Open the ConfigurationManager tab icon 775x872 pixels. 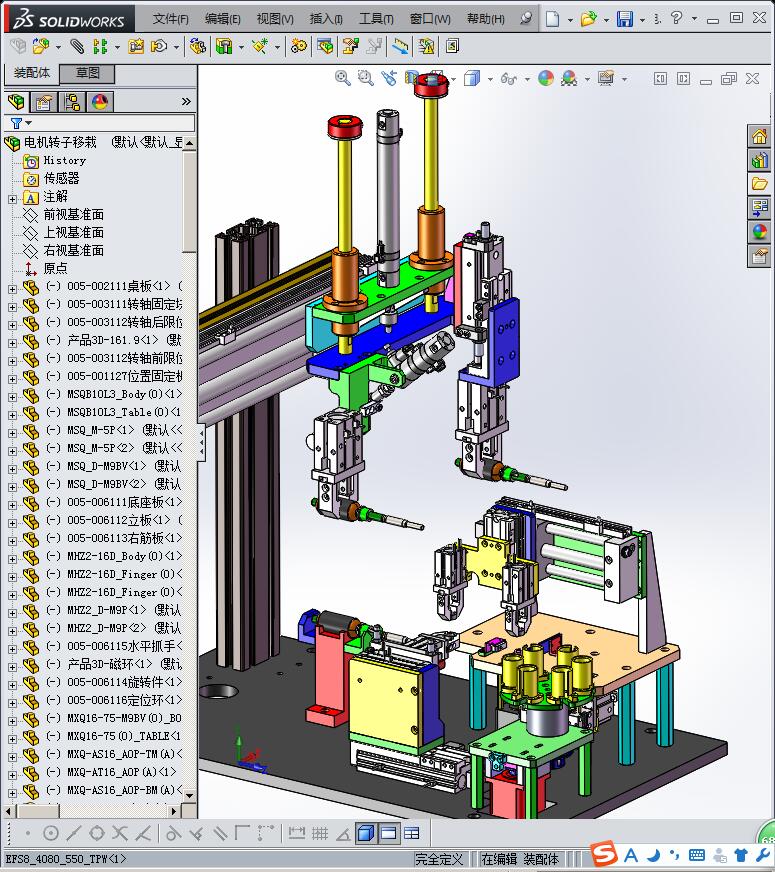click(72, 102)
